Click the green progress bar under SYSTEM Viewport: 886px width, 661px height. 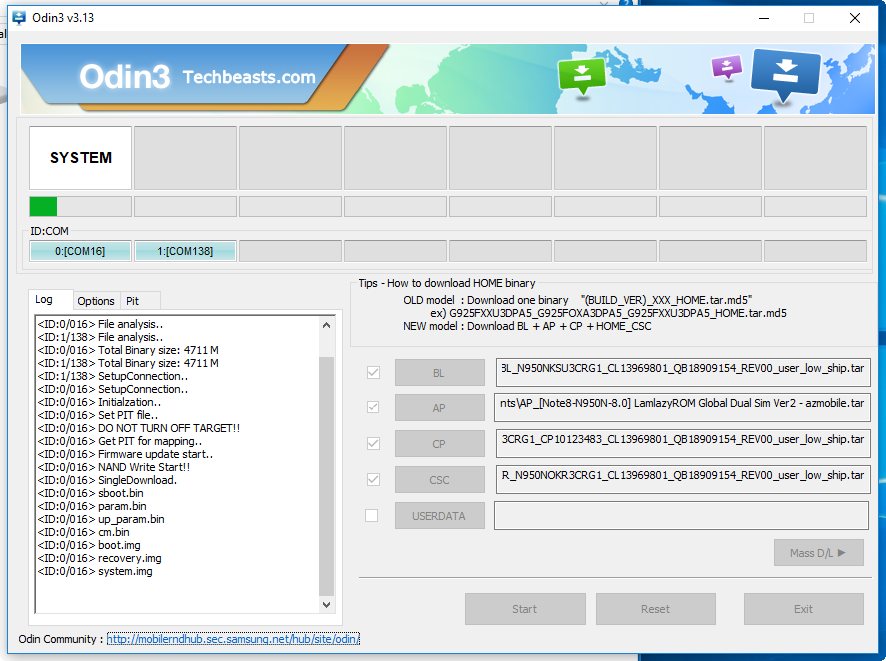(x=80, y=206)
